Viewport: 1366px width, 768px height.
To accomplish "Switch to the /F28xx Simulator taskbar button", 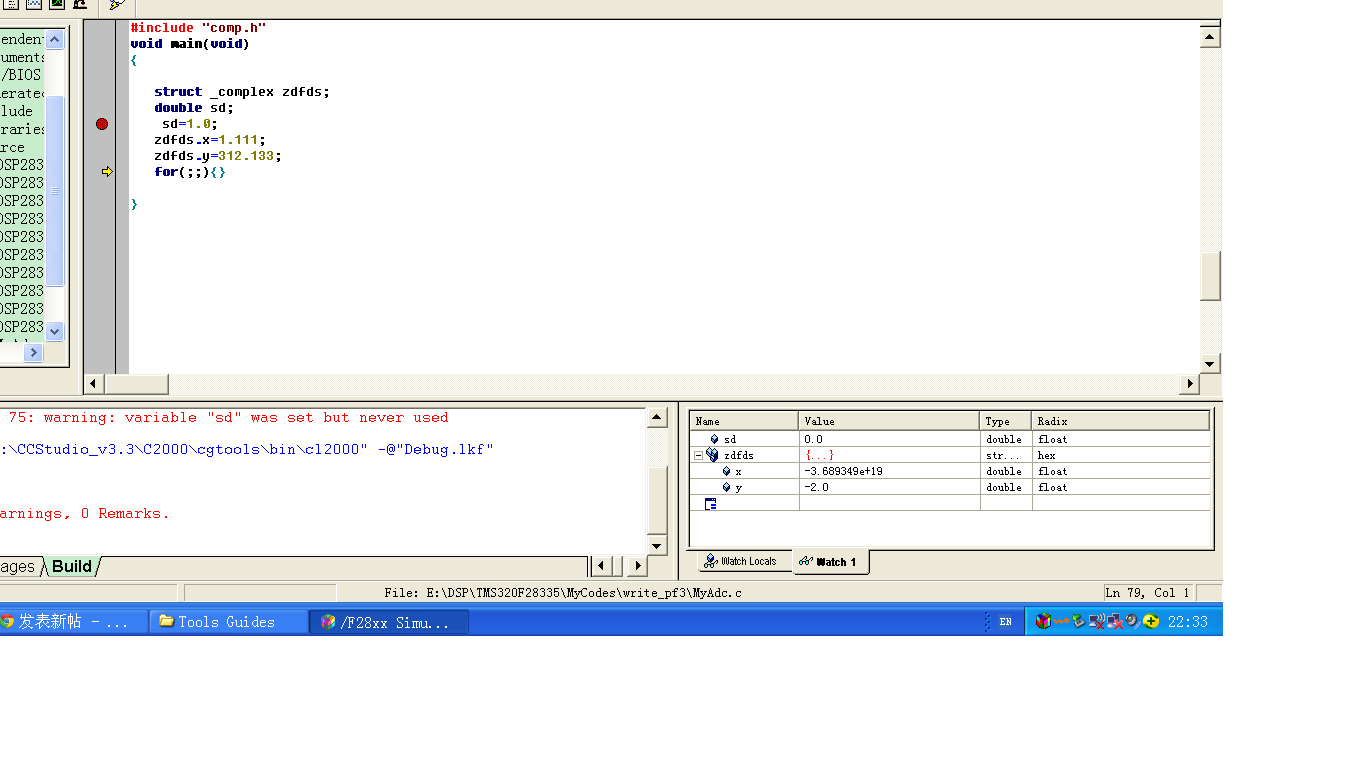I will [388, 622].
